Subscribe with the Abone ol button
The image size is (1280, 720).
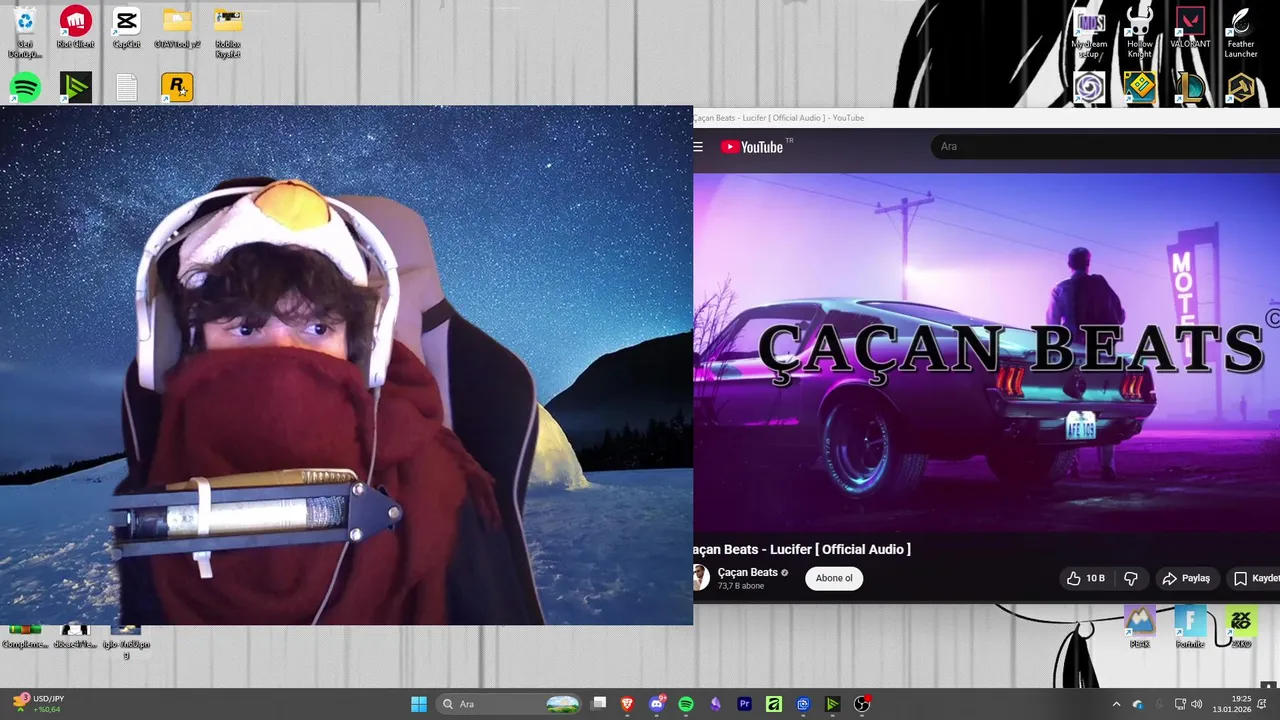click(x=834, y=578)
